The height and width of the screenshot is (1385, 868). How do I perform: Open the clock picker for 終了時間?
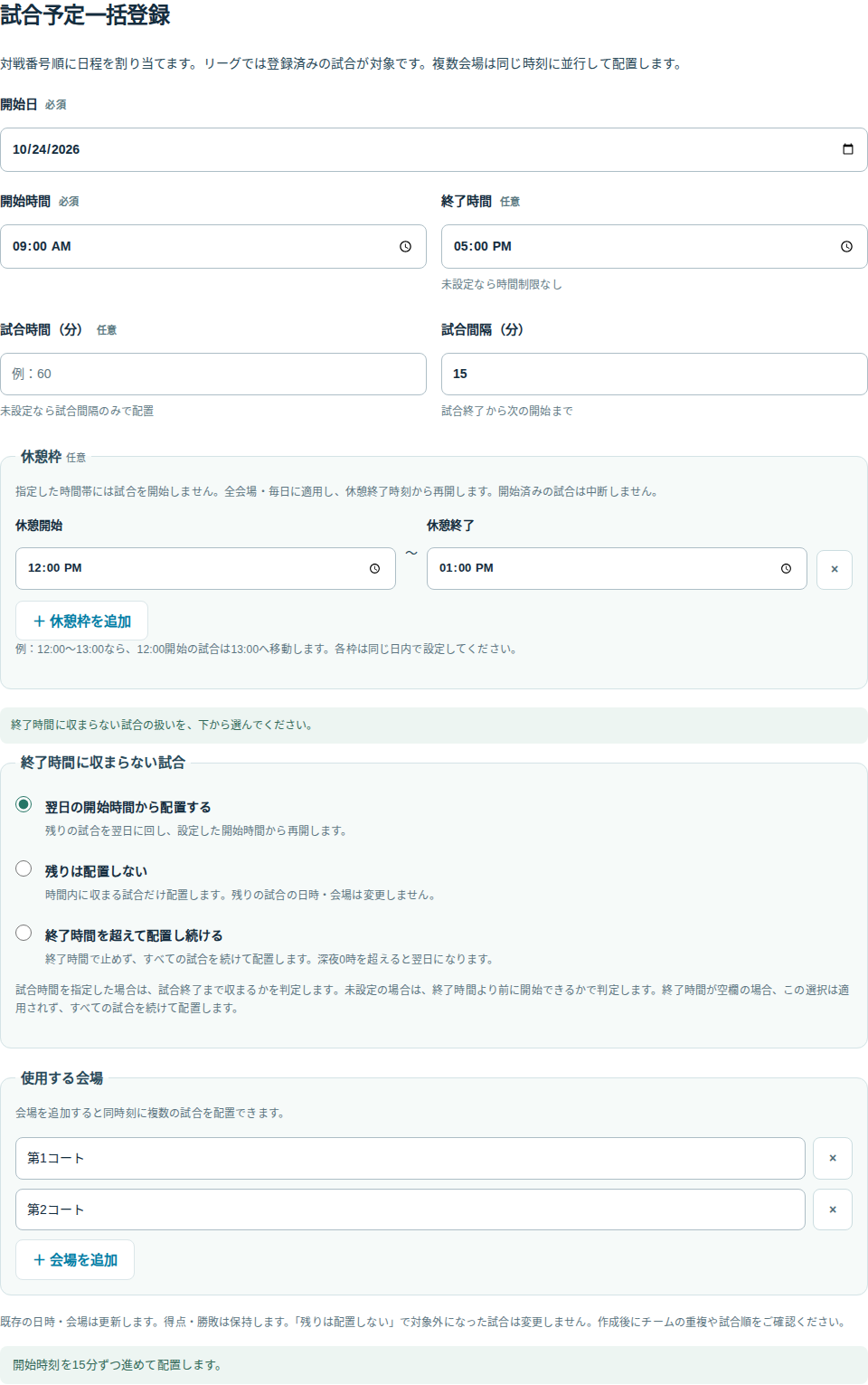tap(846, 246)
